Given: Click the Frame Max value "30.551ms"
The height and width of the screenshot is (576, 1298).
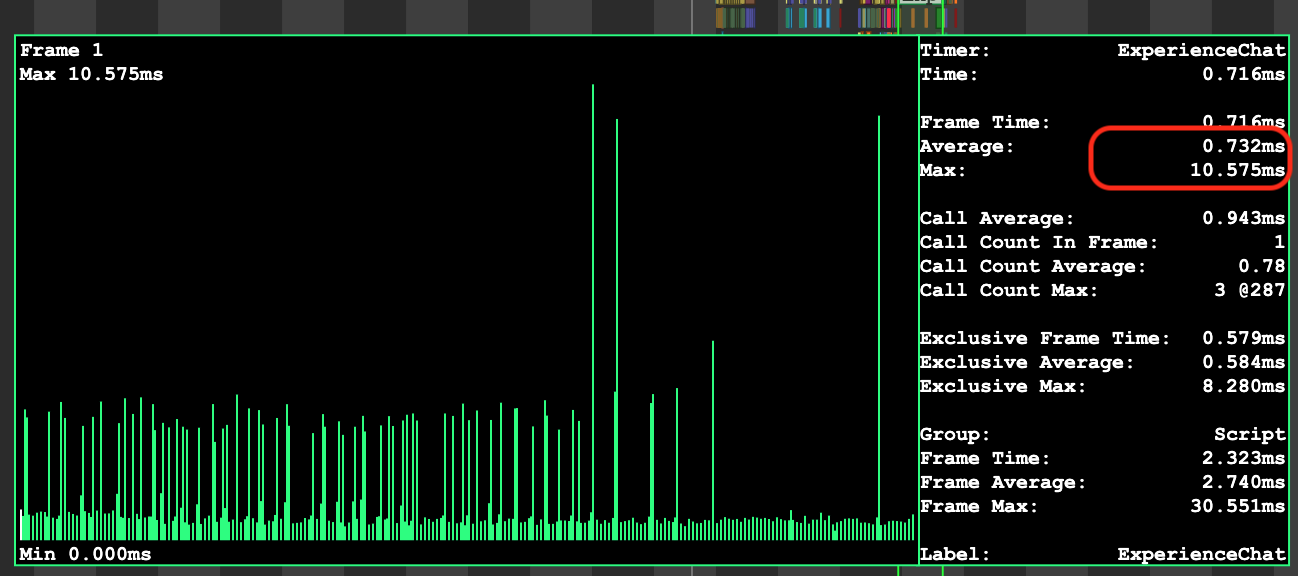Looking at the screenshot, I should coord(1238,506).
